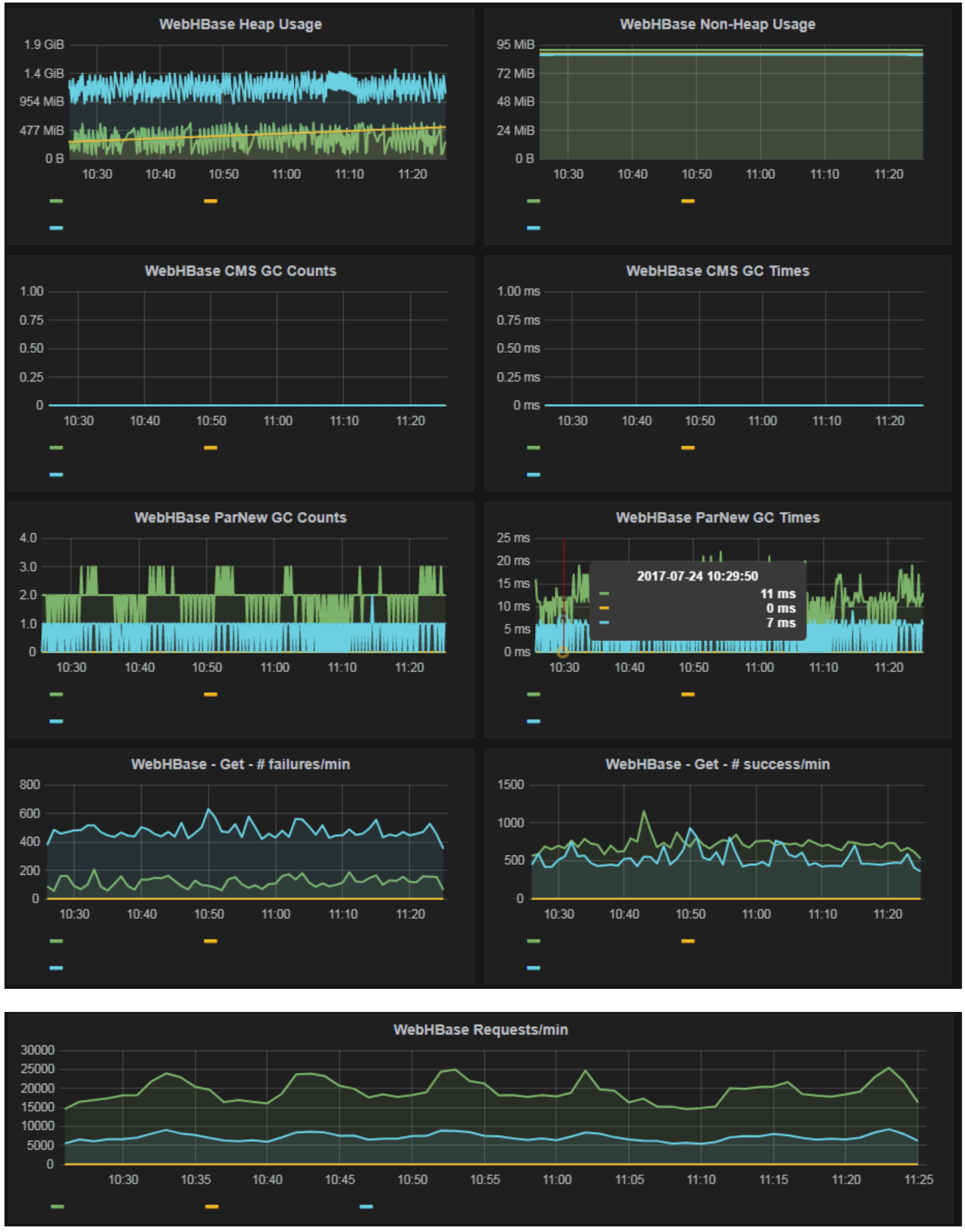
Task: Toggle green series in Heap Usage legend
Action: (56, 201)
